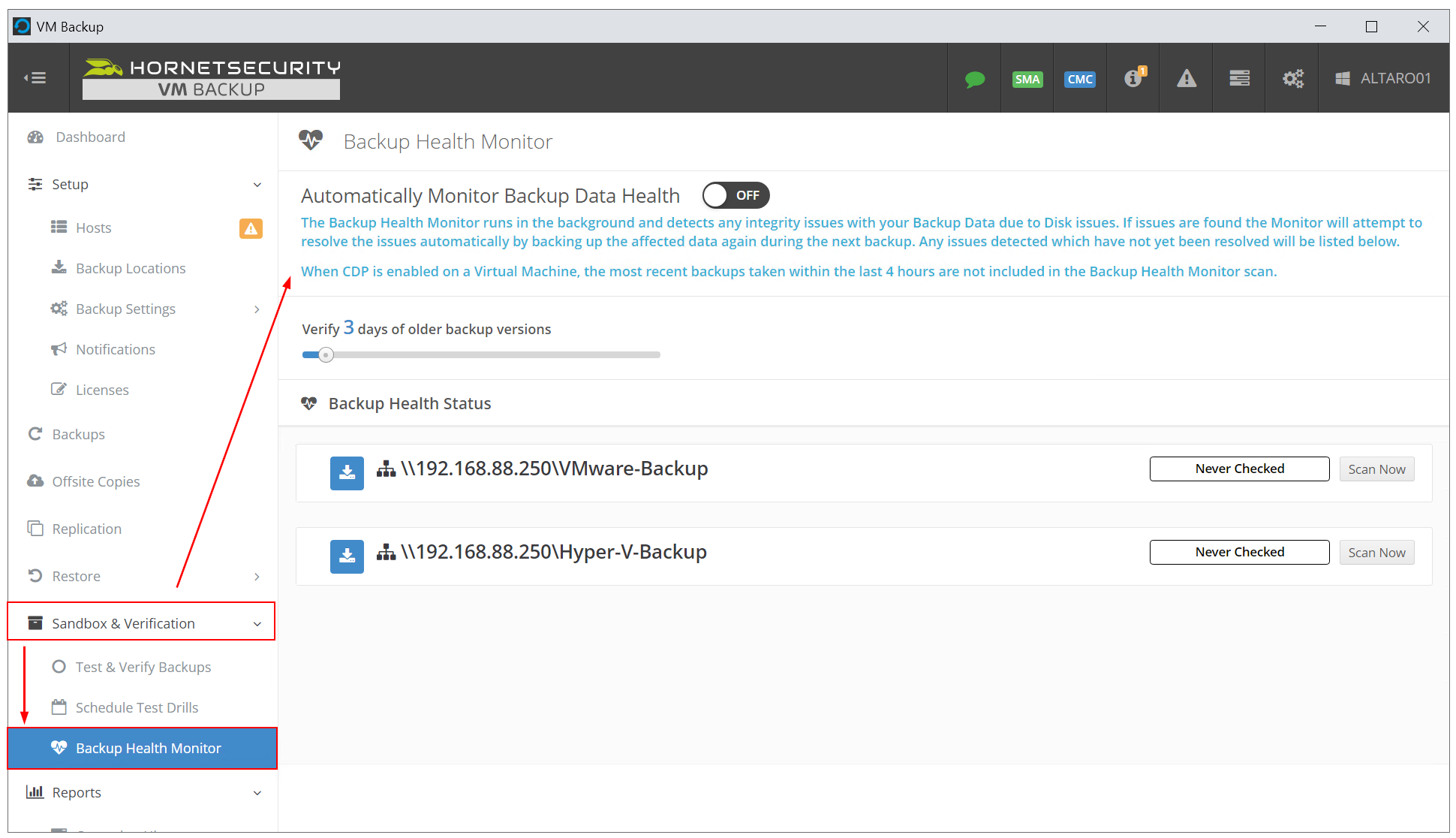Viewport: 1456px width, 838px height.
Task: Open the info notifications icon
Action: point(1135,77)
